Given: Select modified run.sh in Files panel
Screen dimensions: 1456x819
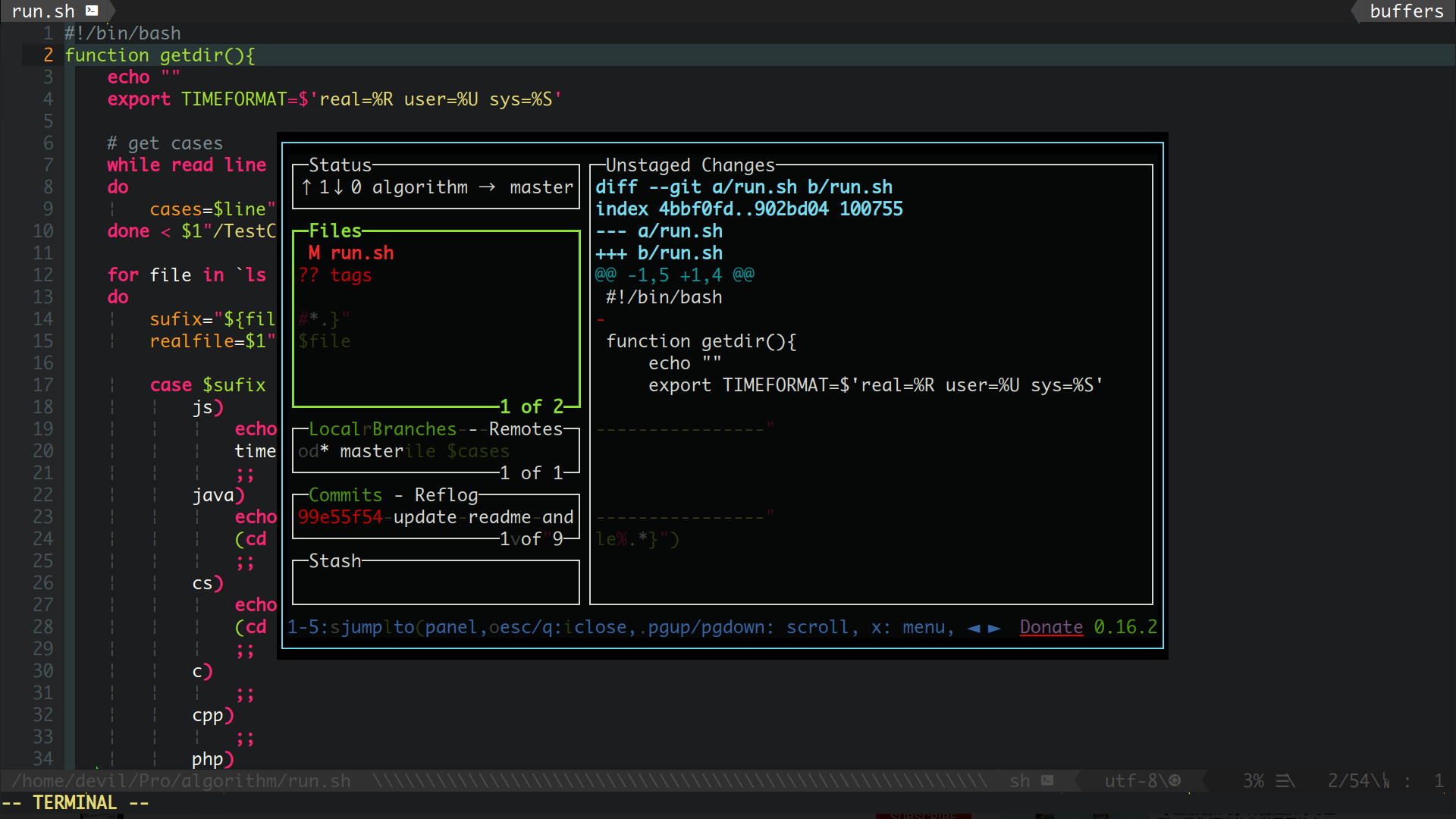Looking at the screenshot, I should [x=362, y=253].
